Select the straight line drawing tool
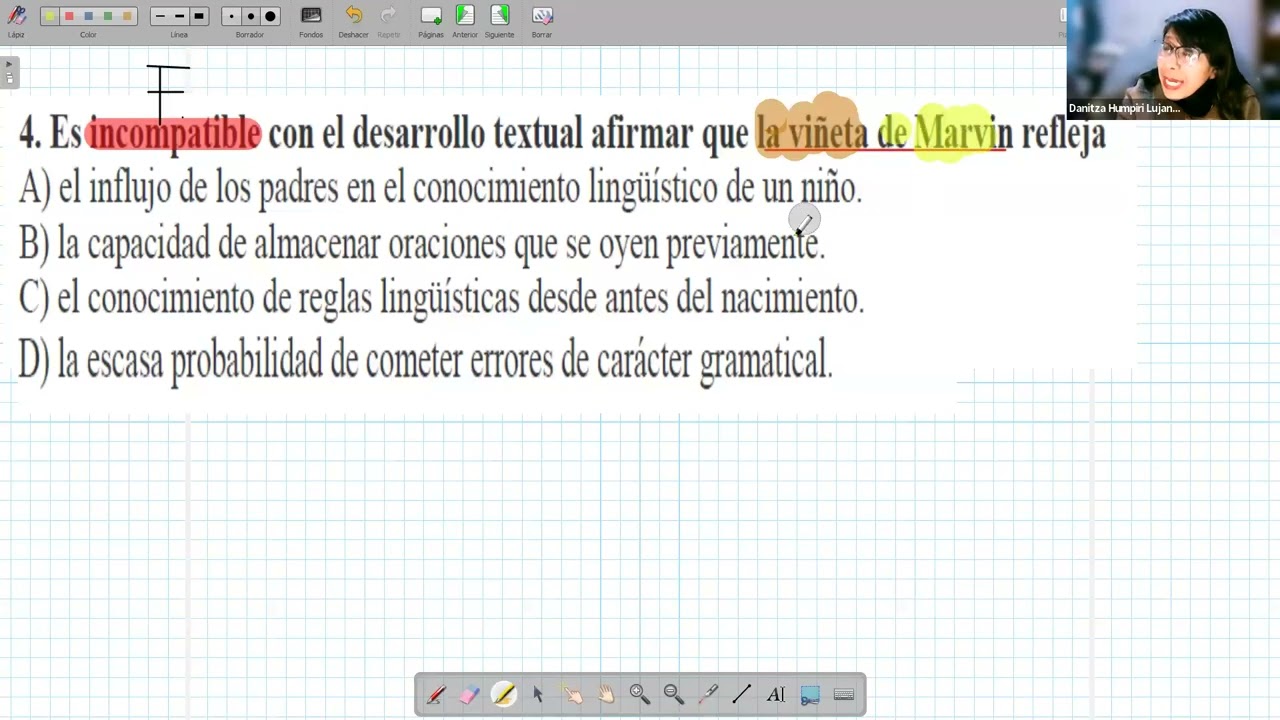 (x=742, y=694)
